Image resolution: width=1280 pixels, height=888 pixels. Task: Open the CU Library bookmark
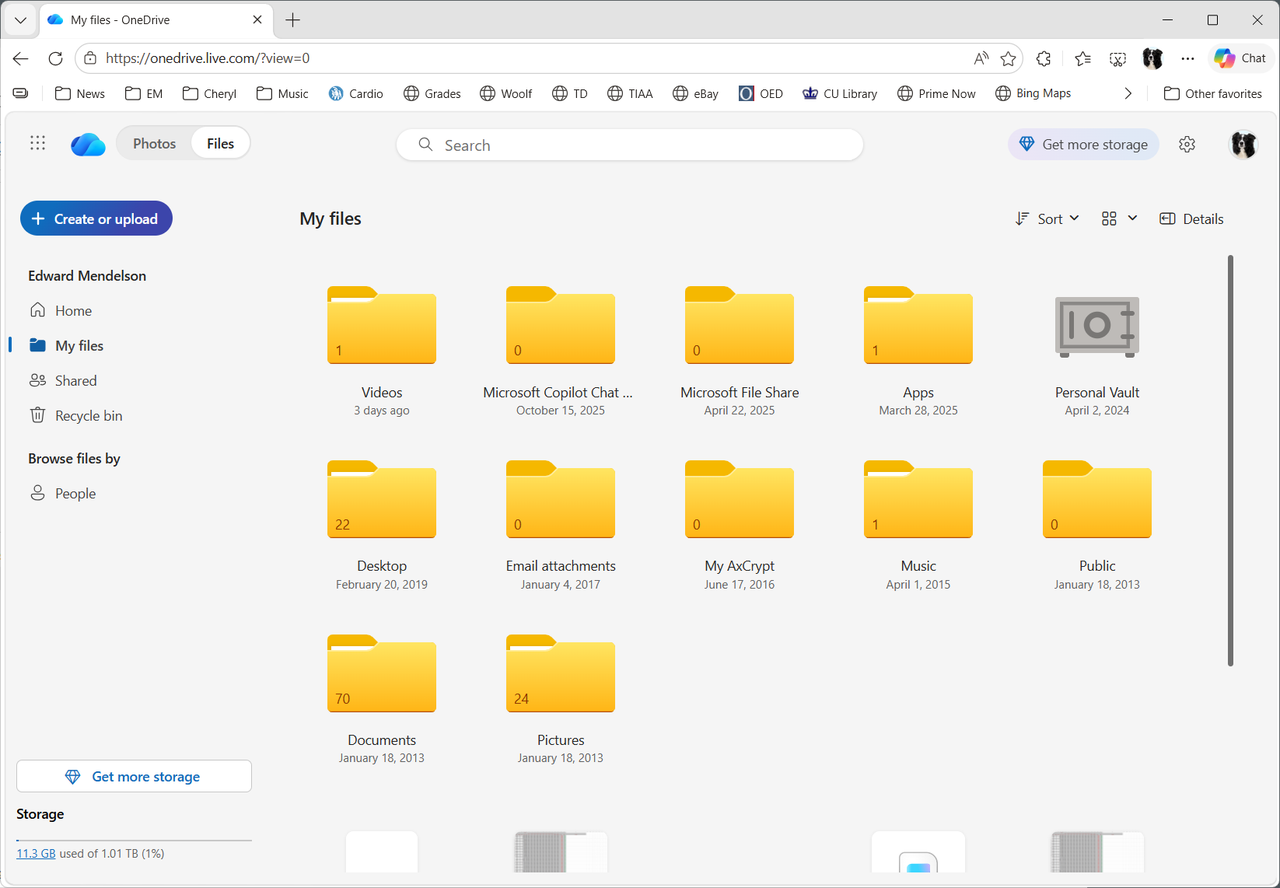839,93
